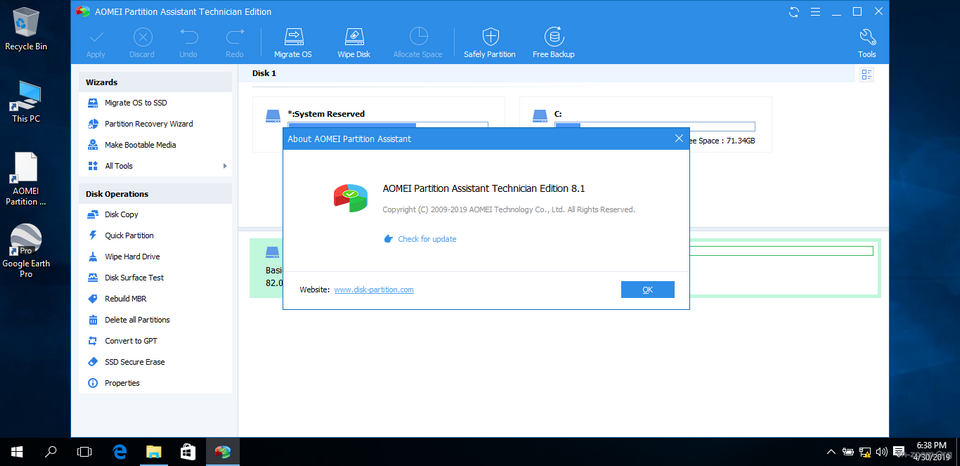
Task: Click the C: partition usage bar
Action: [654, 126]
